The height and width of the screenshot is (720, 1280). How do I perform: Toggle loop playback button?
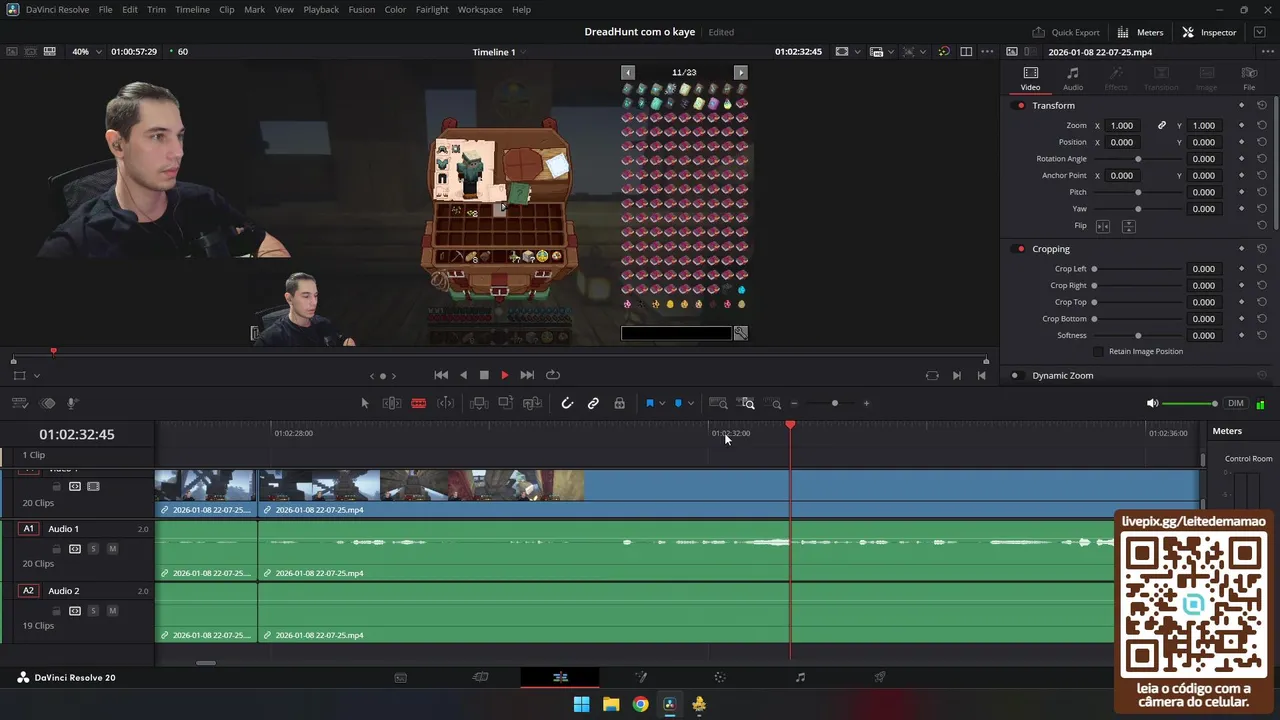[x=553, y=375]
